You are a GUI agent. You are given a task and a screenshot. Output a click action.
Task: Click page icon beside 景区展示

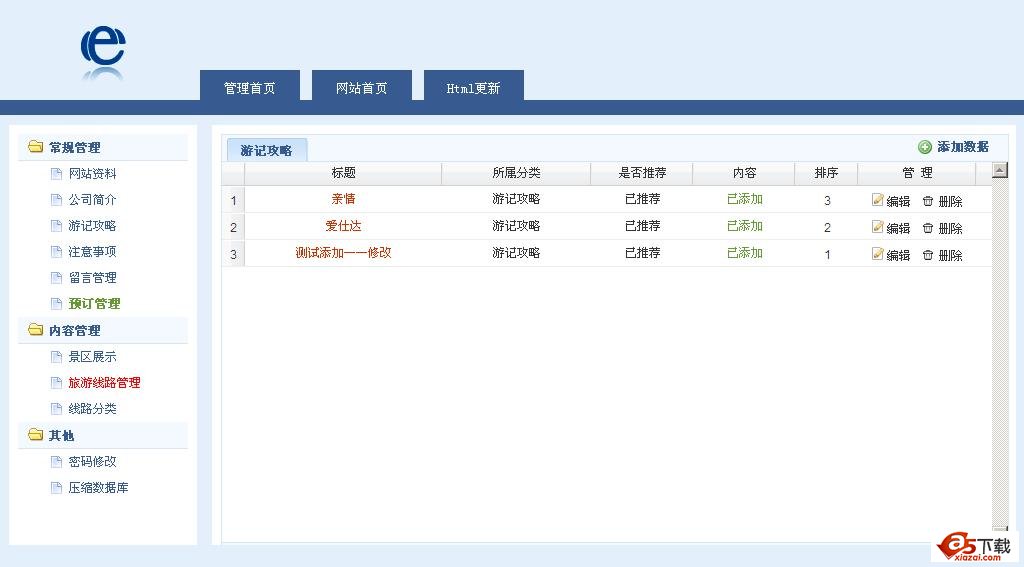point(56,357)
